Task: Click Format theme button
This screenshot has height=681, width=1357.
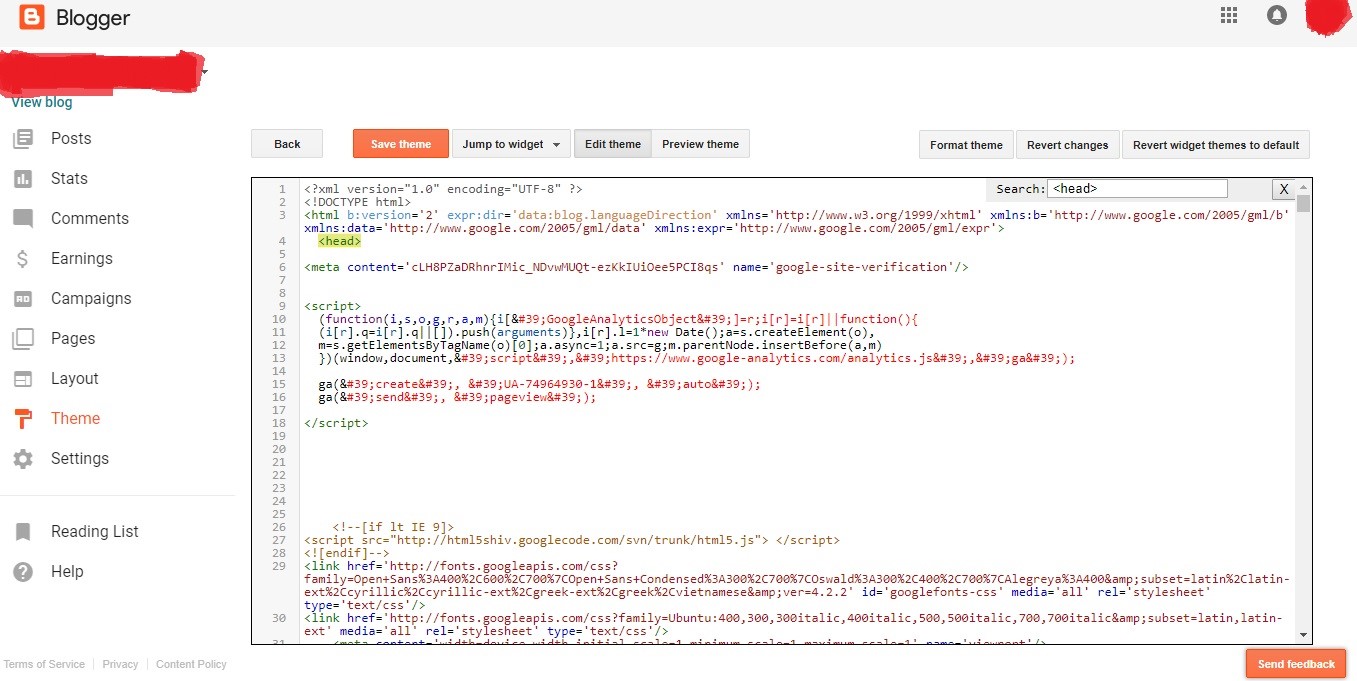Action: click(x=966, y=145)
